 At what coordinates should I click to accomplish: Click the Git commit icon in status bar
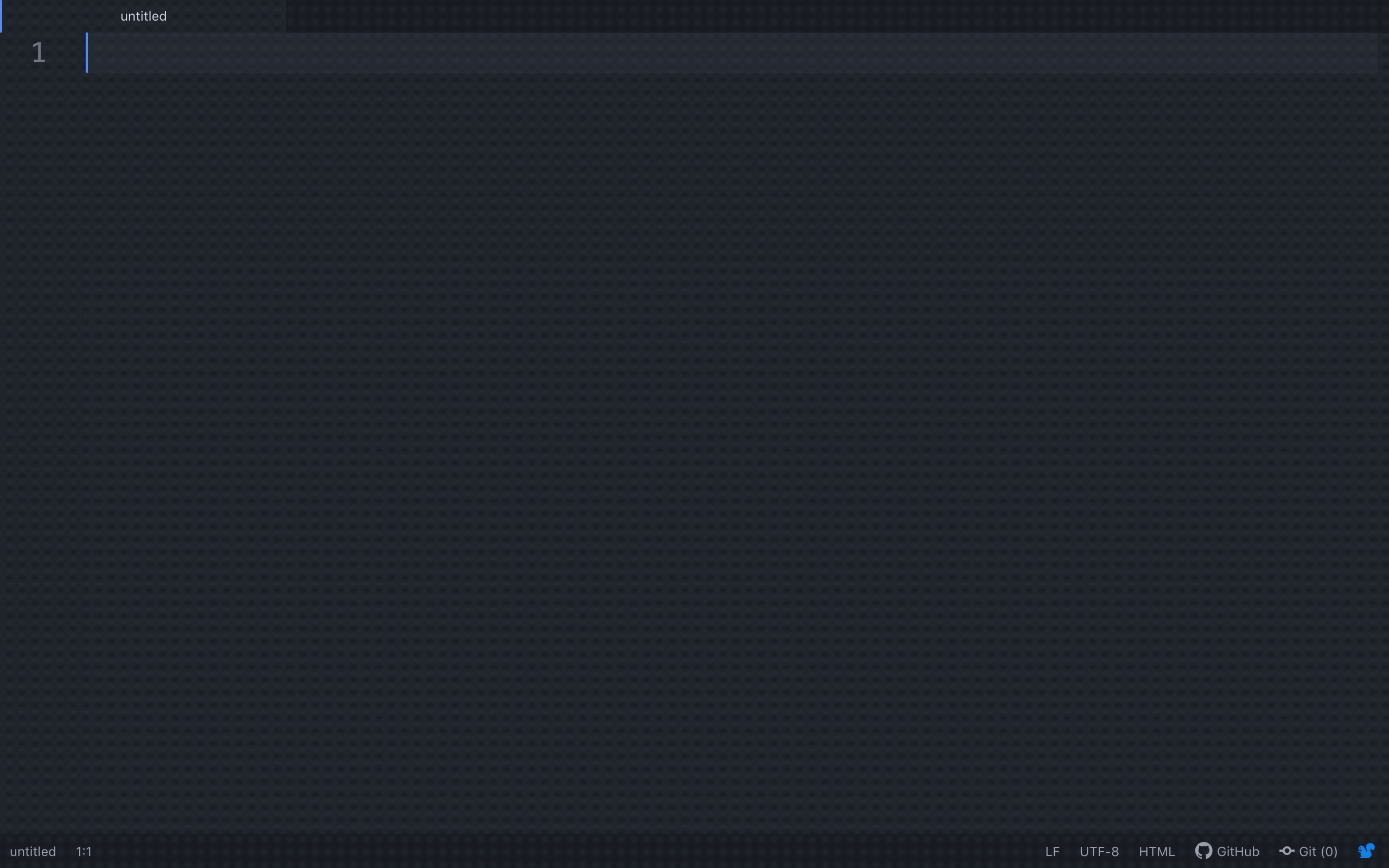pyautogui.click(x=1286, y=851)
